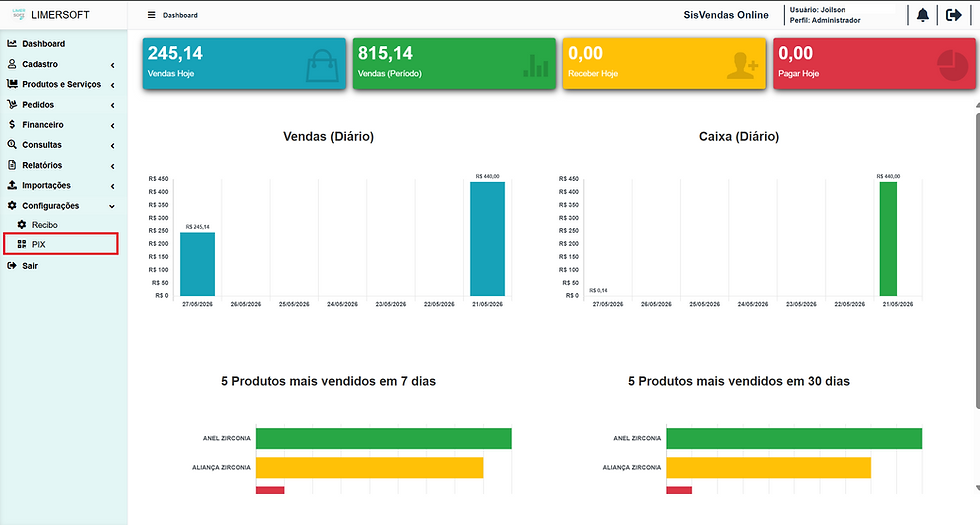
Task: Click the Pedidos cart icon
Action: point(12,104)
